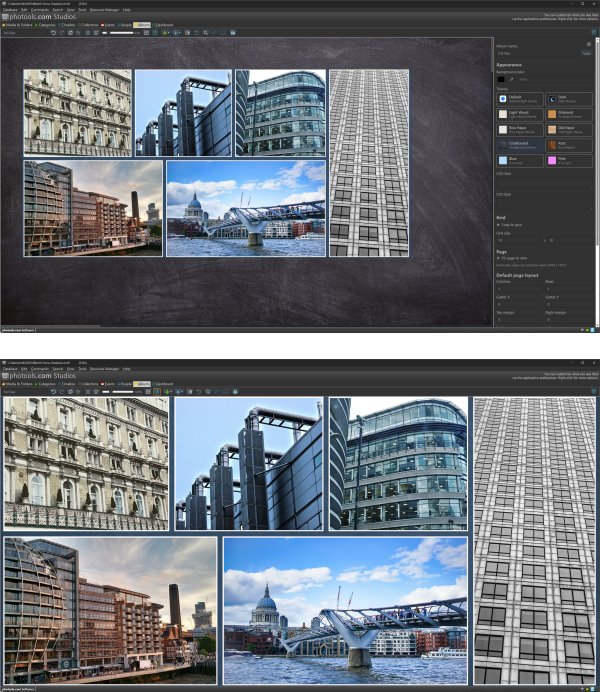
Task: Click ornate stone building photo in bottom window
Action: (86, 463)
